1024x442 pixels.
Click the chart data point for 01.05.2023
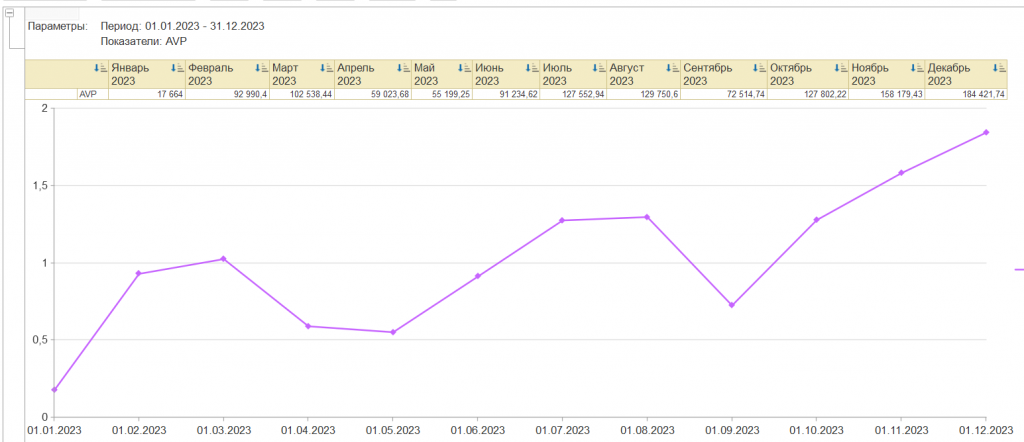click(393, 332)
